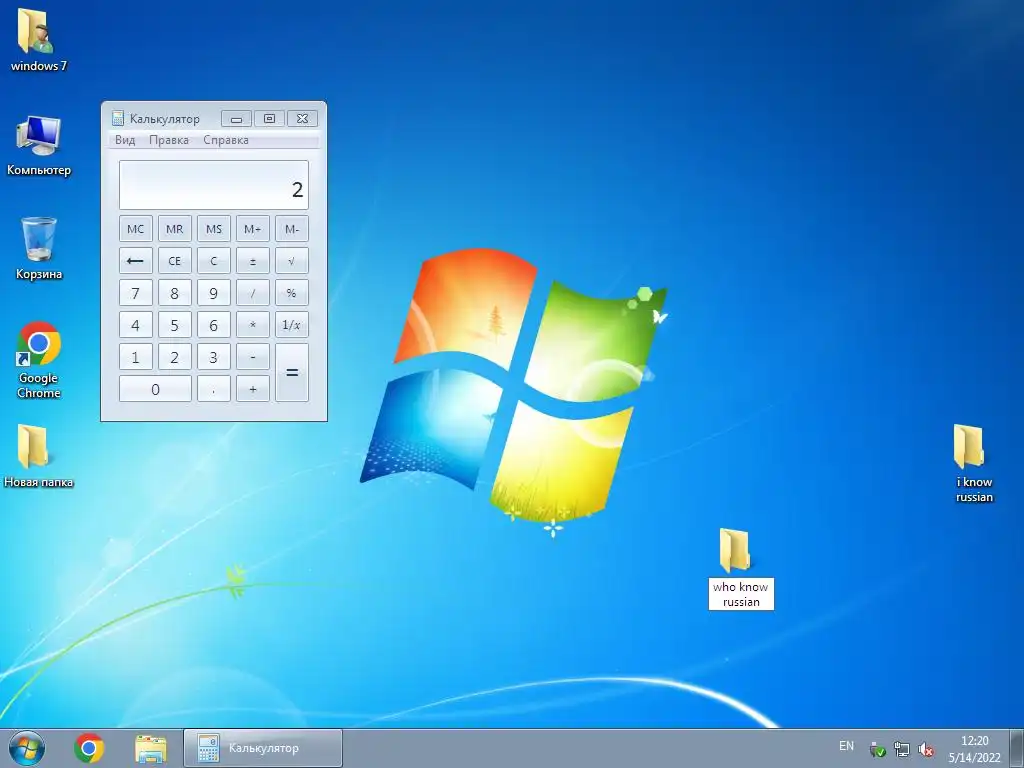Viewport: 1024px width, 768px height.
Task: Click the digit 1 key
Action: pyautogui.click(x=136, y=357)
